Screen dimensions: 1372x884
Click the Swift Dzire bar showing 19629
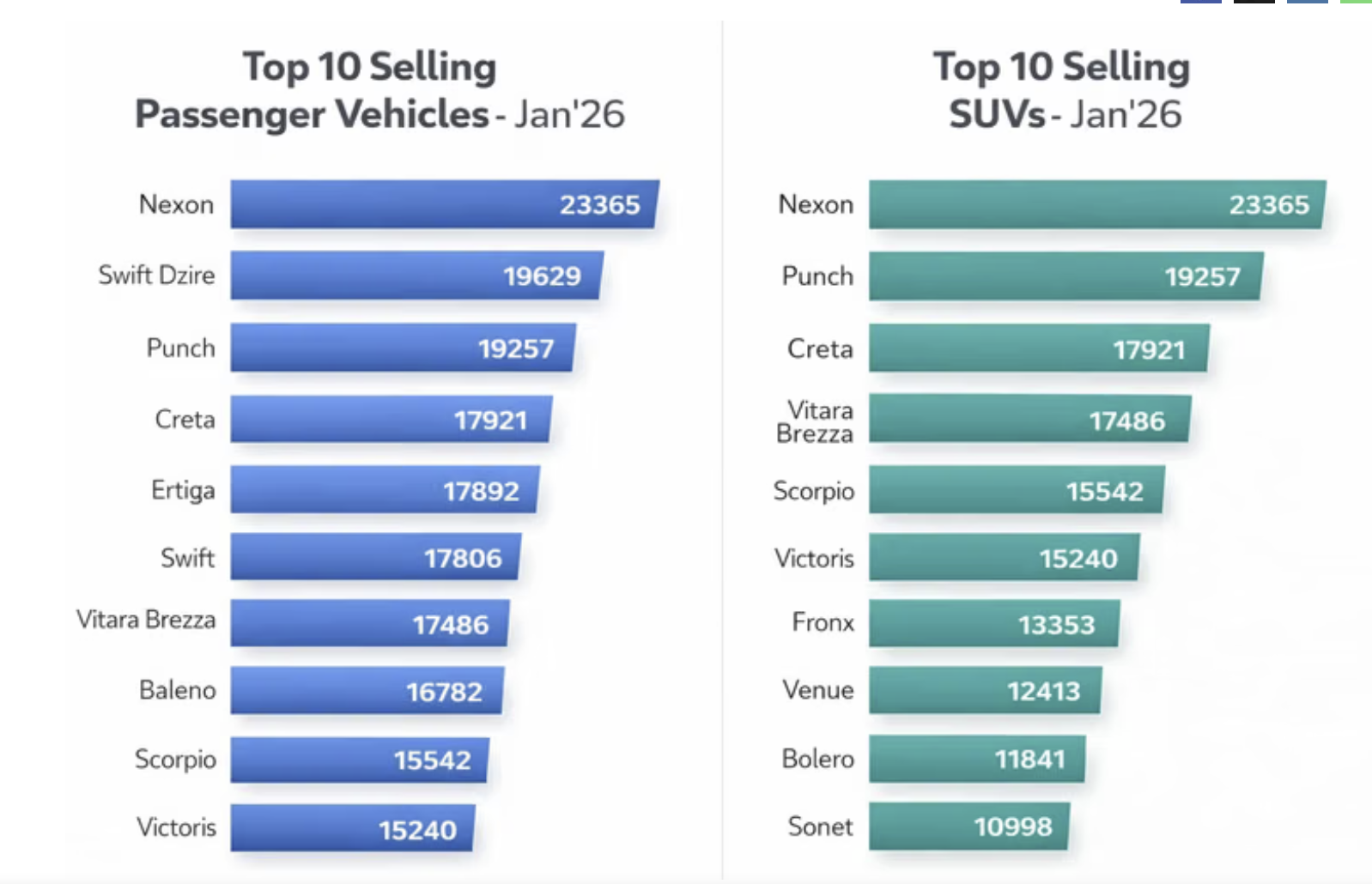416,275
